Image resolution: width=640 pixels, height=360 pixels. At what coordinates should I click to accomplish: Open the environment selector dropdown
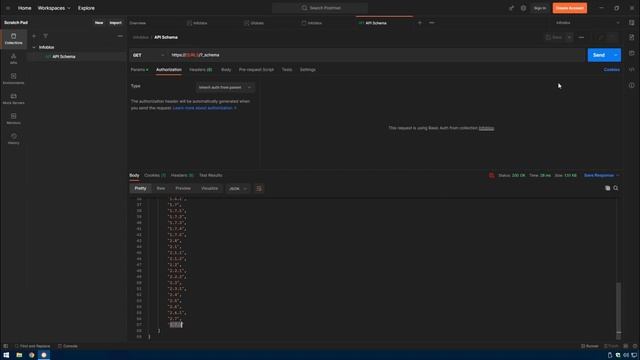(587, 23)
